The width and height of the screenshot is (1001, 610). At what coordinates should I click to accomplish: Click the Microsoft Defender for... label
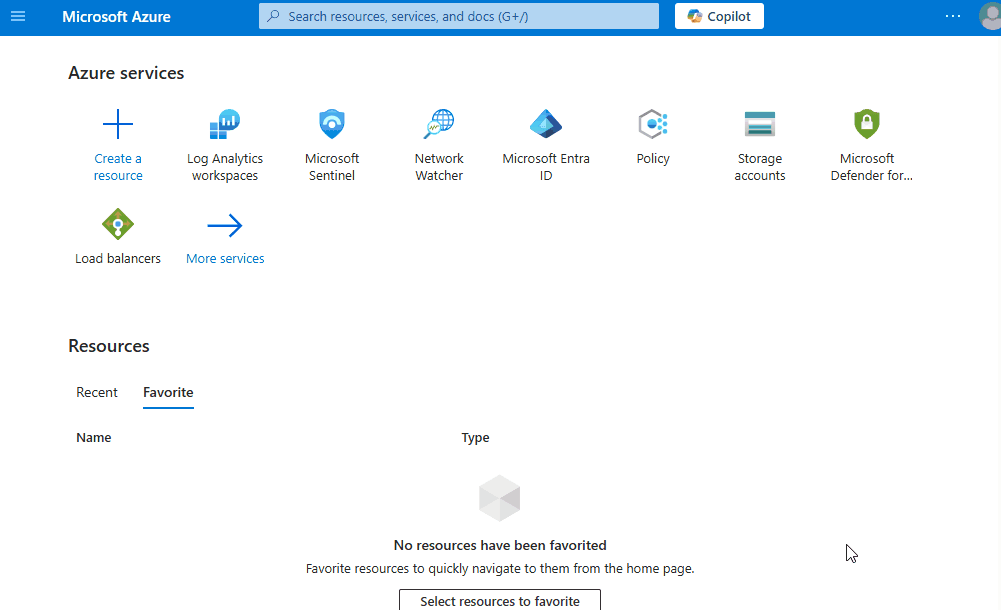click(871, 167)
